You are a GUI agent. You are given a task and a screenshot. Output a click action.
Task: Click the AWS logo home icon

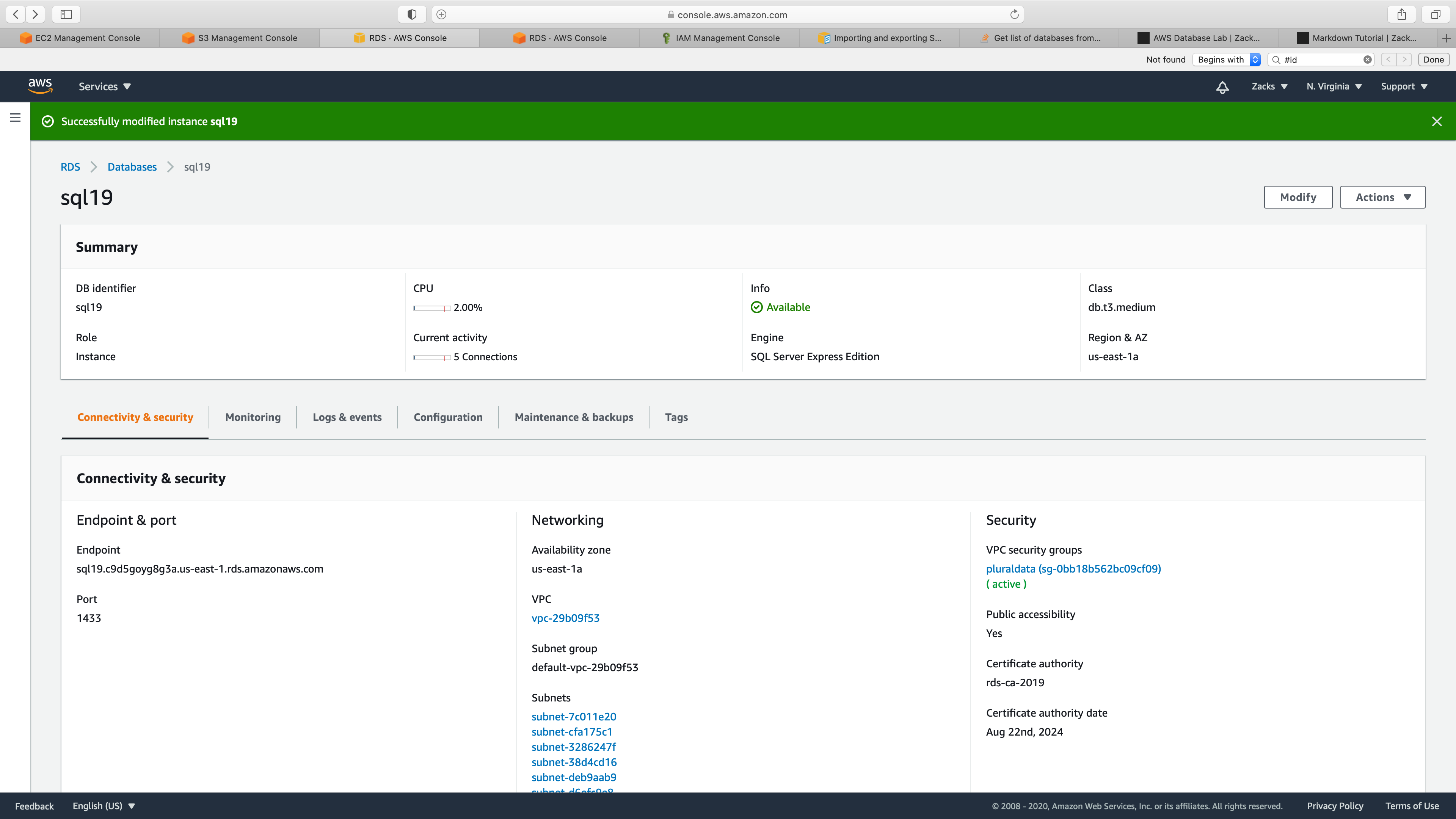coord(40,86)
